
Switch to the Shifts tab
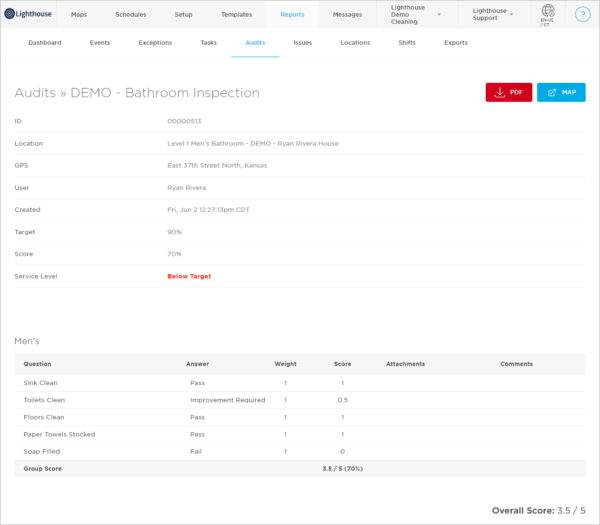click(x=407, y=42)
